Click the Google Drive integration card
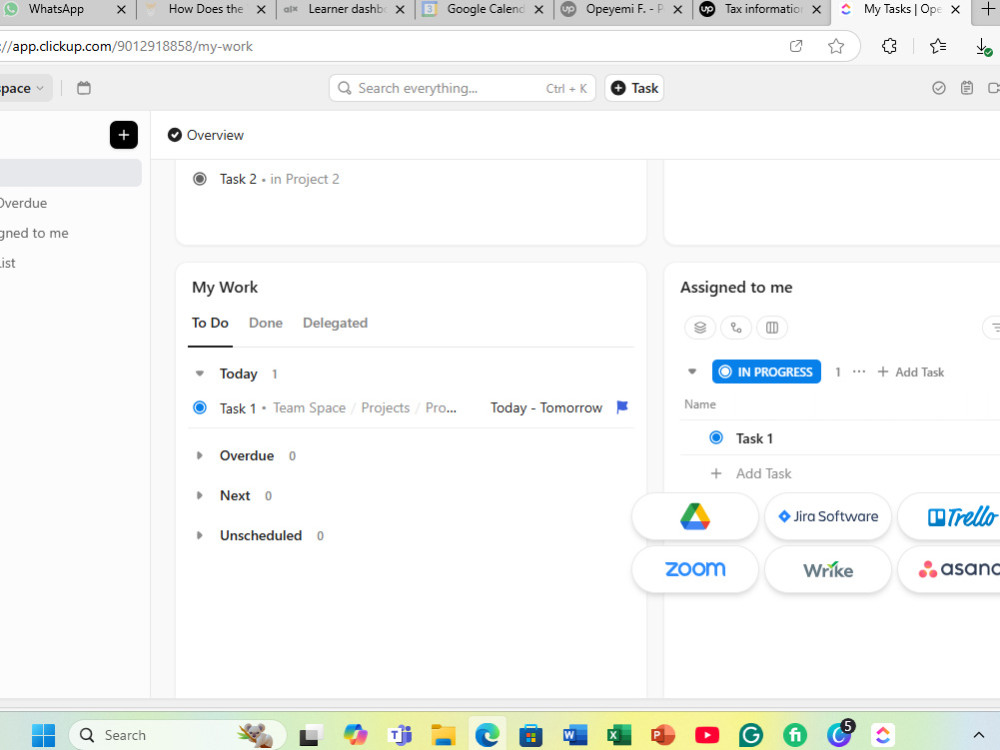The width and height of the screenshot is (1000, 750). pyautogui.click(x=695, y=516)
